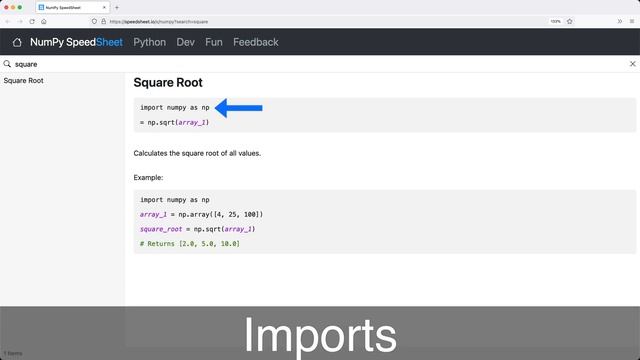Close the NumPy SpeedSheet tab
Screen dimensions: 640x360
104,7
